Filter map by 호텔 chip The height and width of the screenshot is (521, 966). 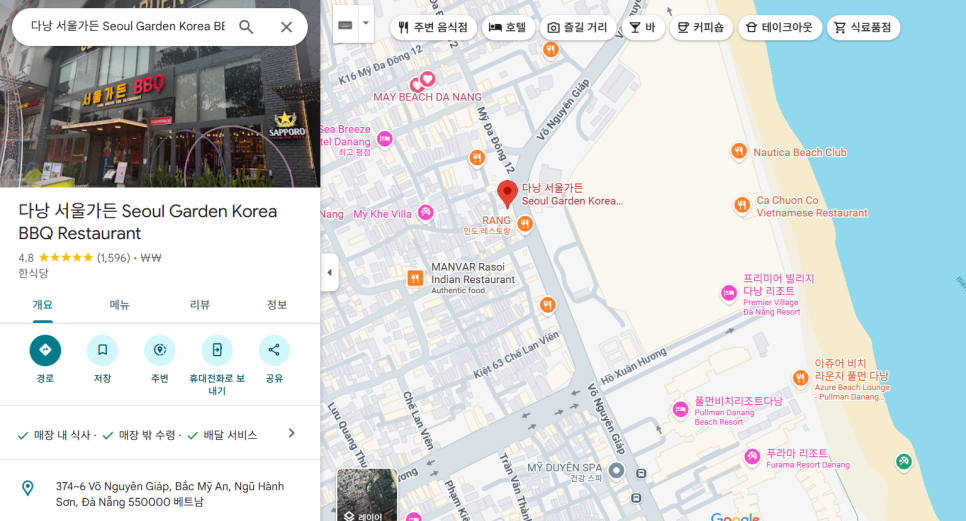click(x=508, y=27)
